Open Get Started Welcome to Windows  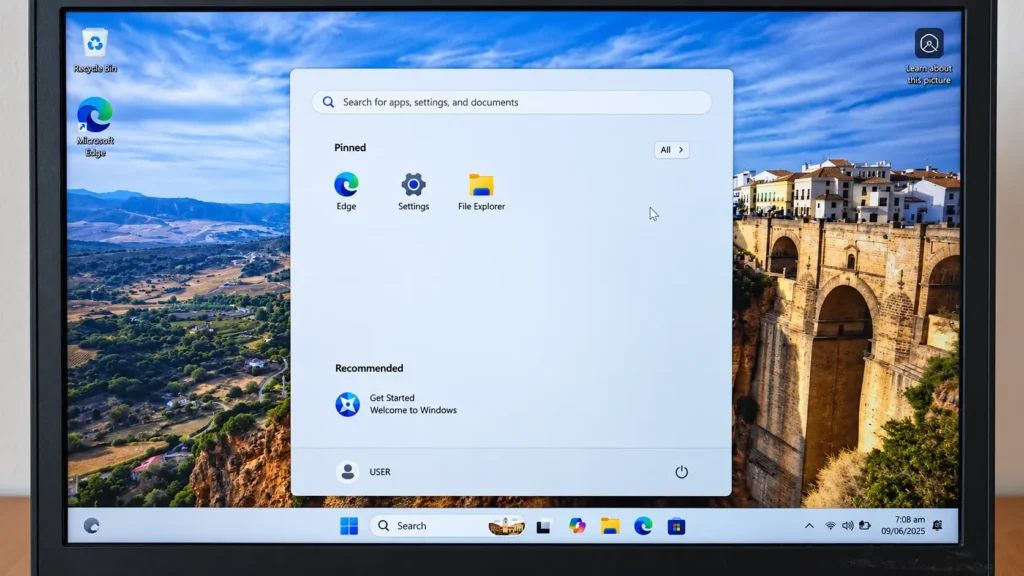click(396, 404)
